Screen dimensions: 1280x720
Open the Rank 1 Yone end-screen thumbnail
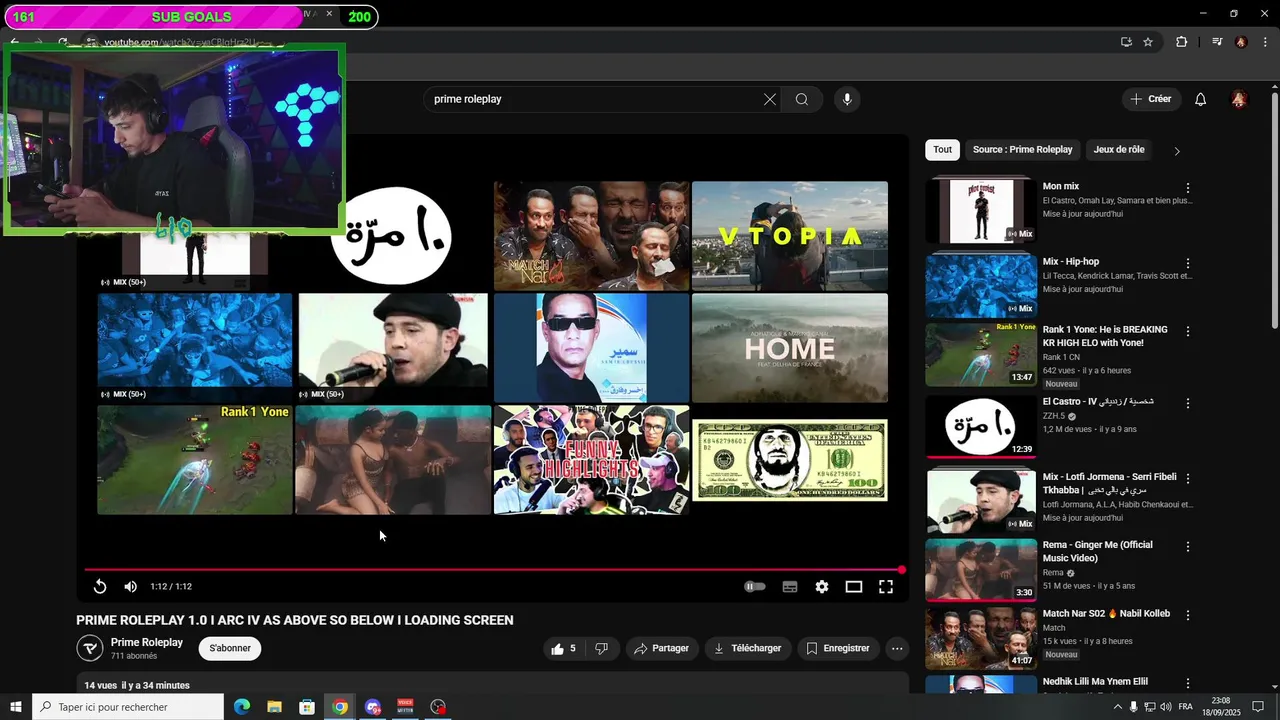(195, 460)
